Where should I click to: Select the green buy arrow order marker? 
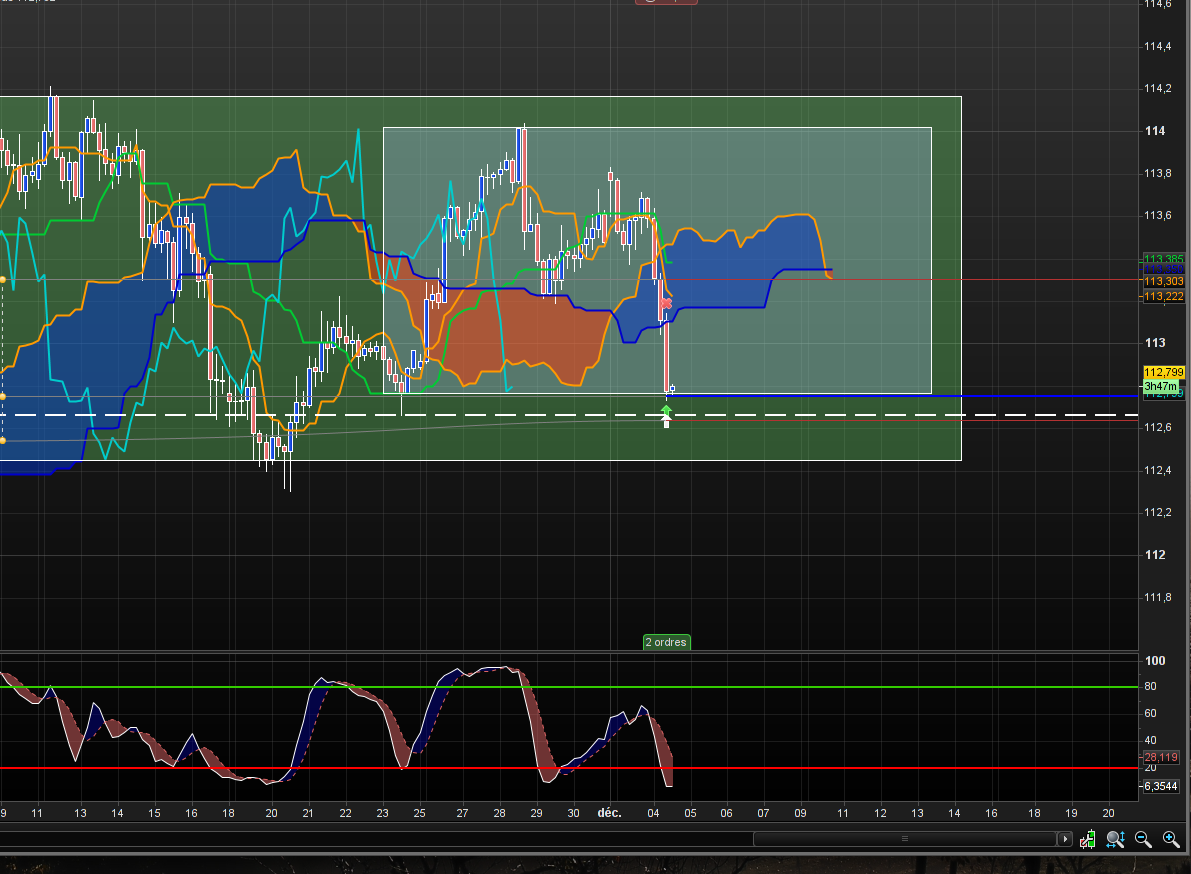tap(666, 412)
